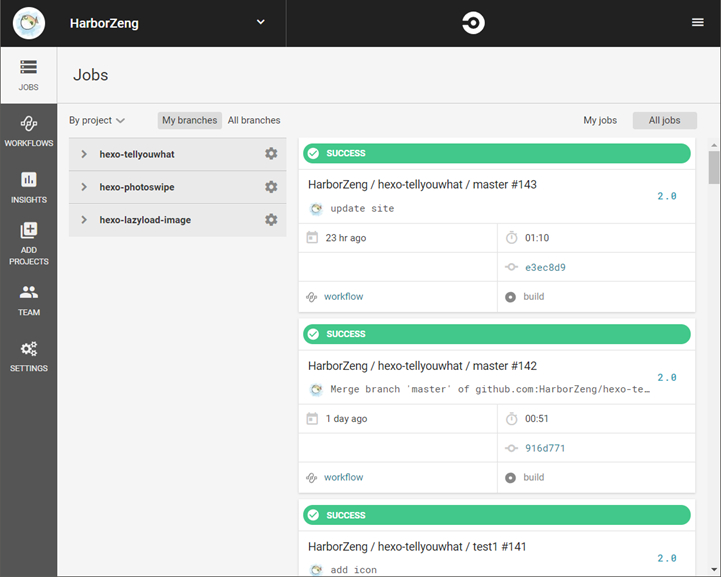Select hexo-lazyload-image project name

pyautogui.click(x=145, y=220)
